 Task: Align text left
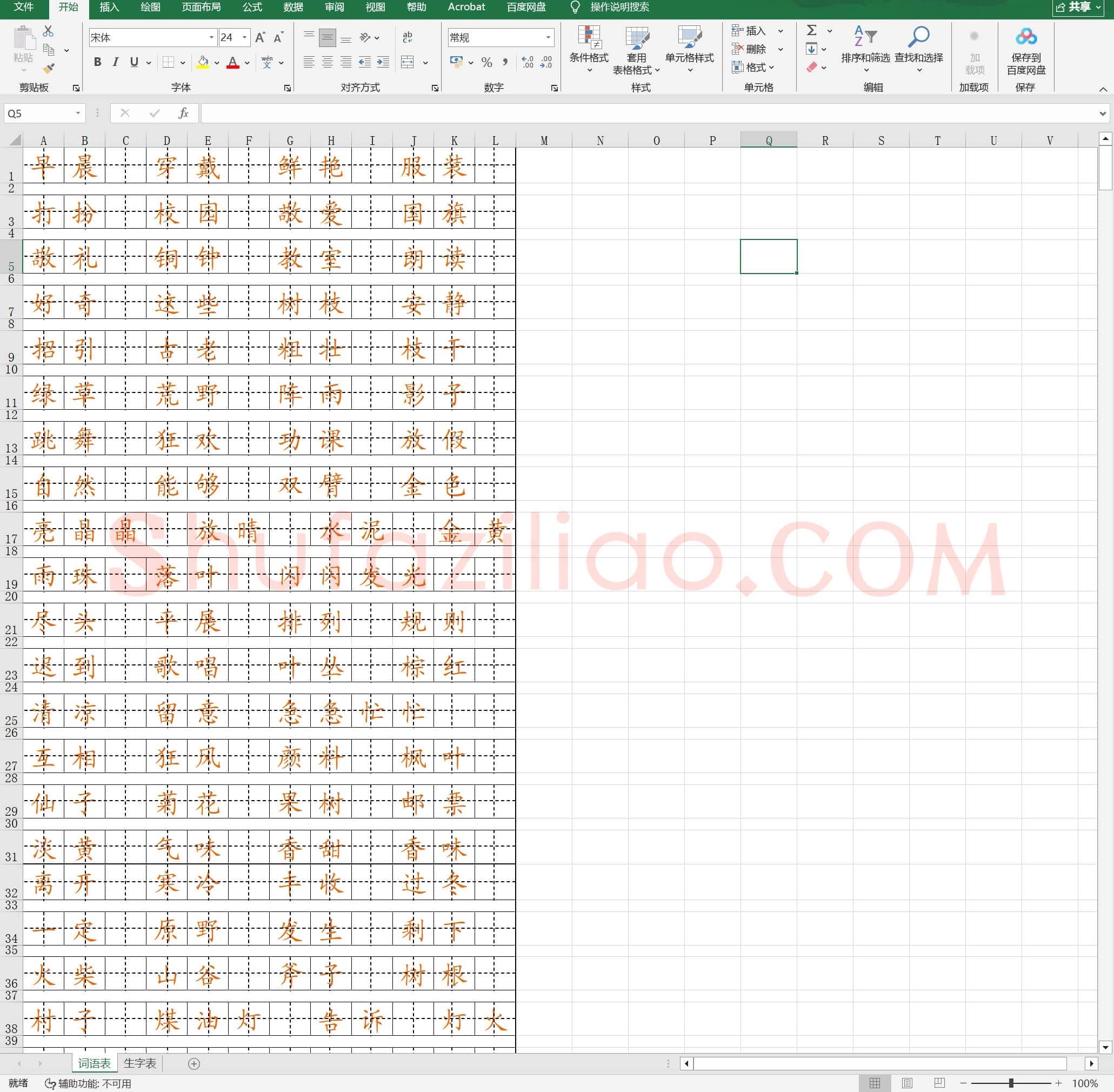(x=309, y=62)
